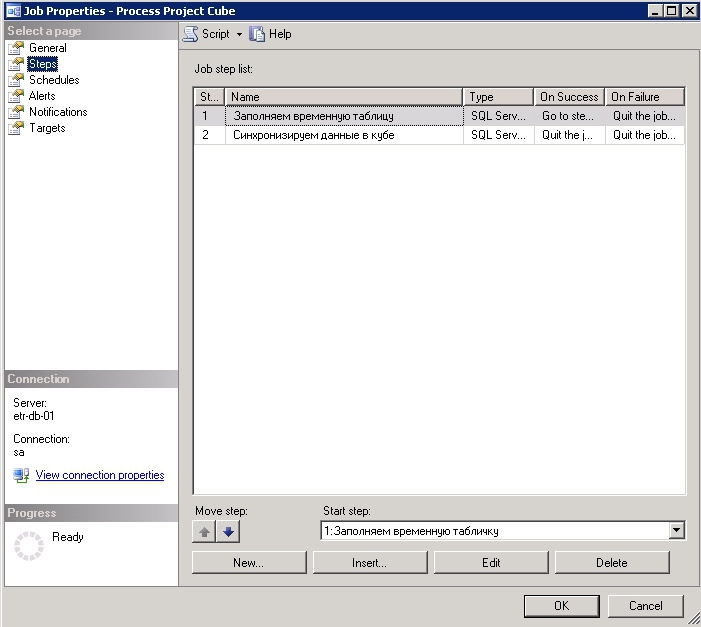Select the Steps page
This screenshot has width=701, height=627.
(42, 64)
